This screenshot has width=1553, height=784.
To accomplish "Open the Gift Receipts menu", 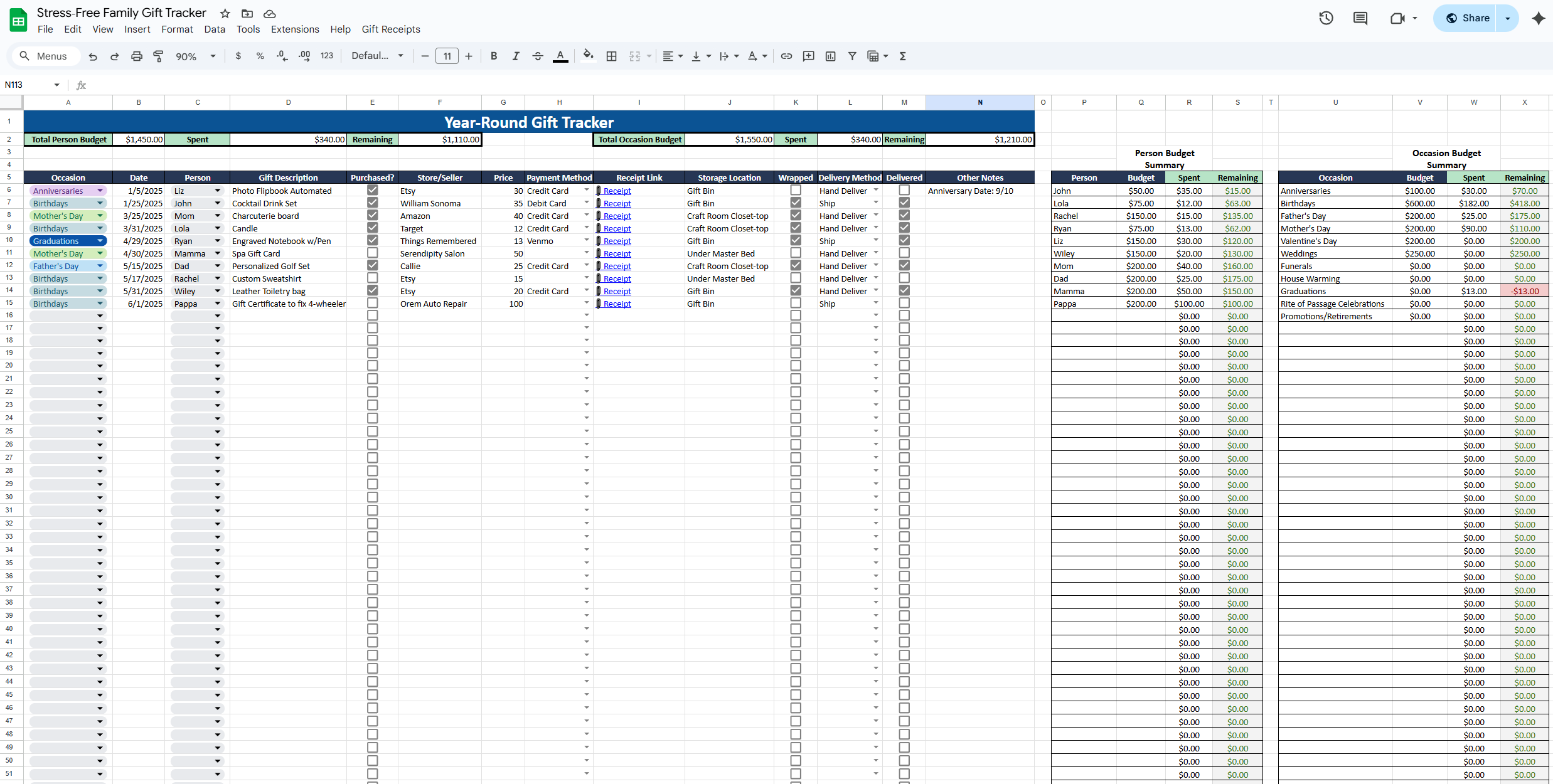I will (391, 29).
